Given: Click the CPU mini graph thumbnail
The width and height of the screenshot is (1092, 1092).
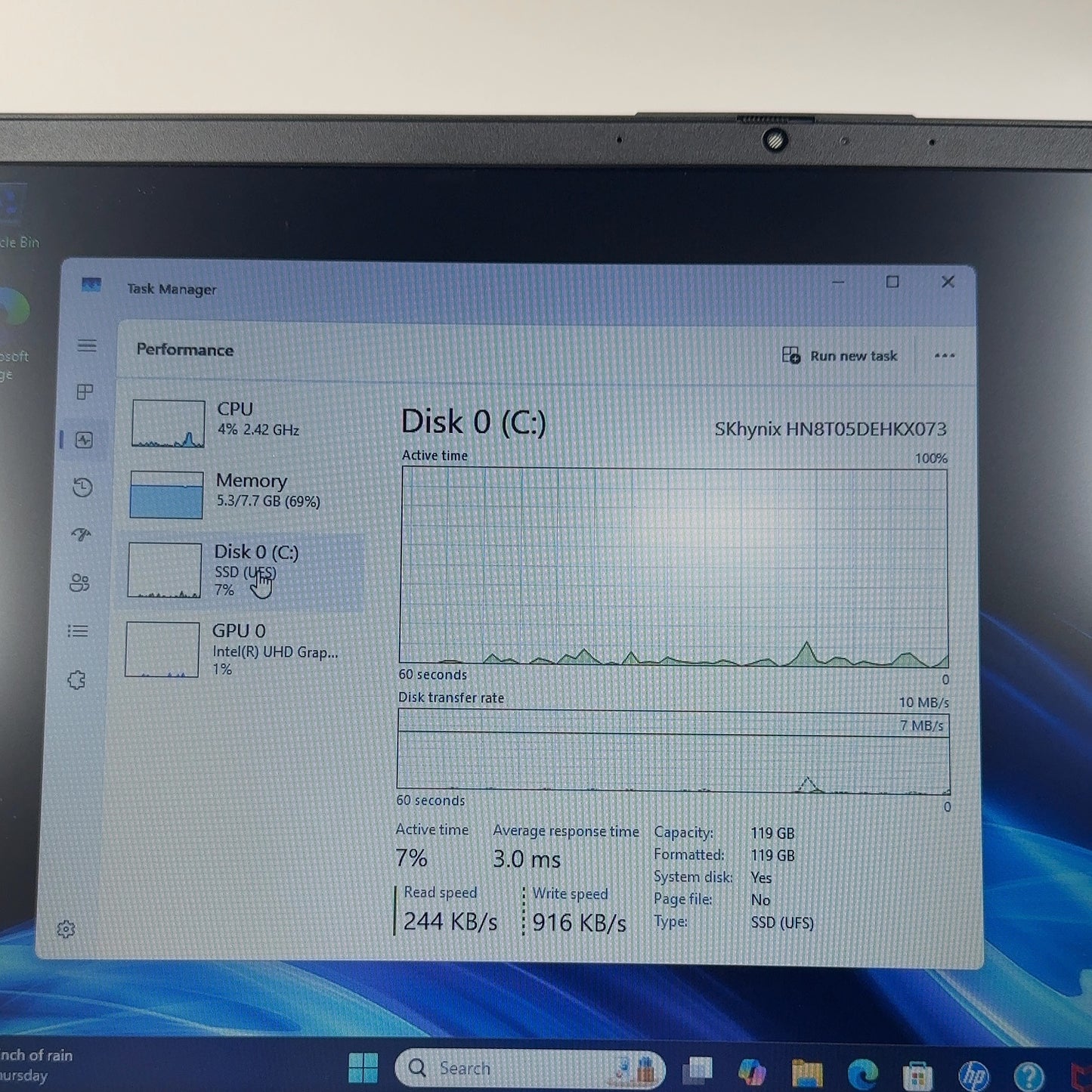Looking at the screenshot, I should point(168,424).
